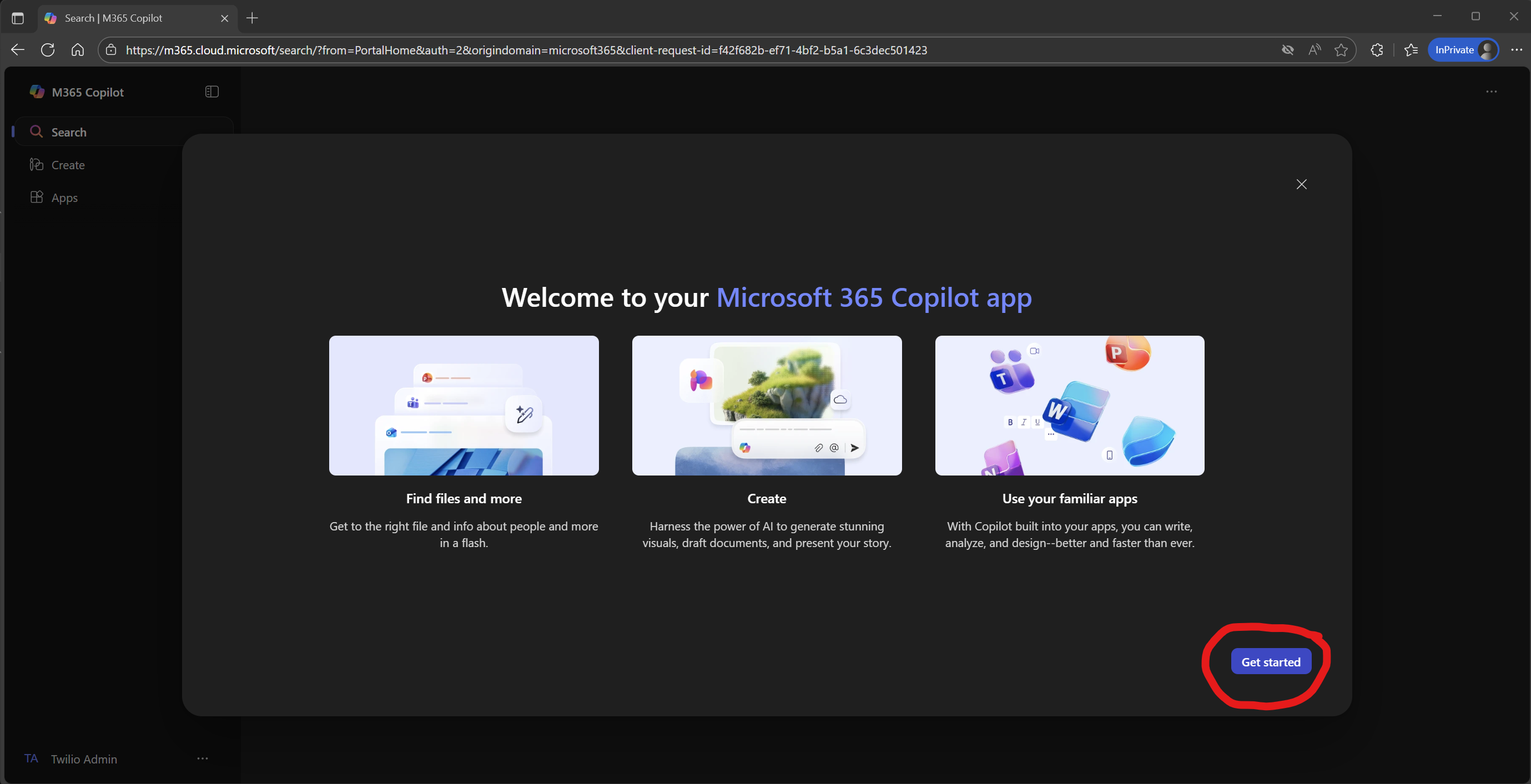Click the tracking prevention eye icon

tap(1287, 50)
